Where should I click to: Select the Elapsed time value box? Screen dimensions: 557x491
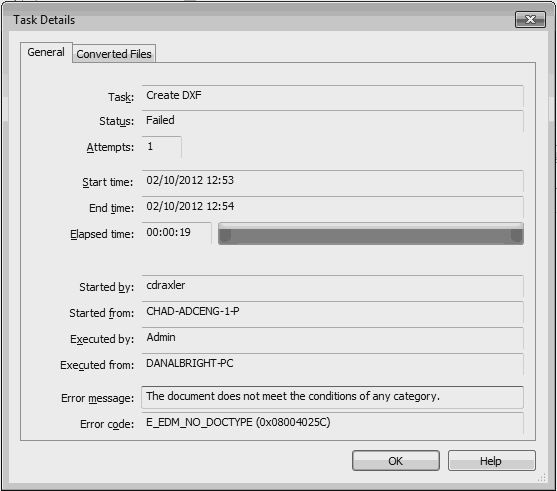click(x=177, y=233)
